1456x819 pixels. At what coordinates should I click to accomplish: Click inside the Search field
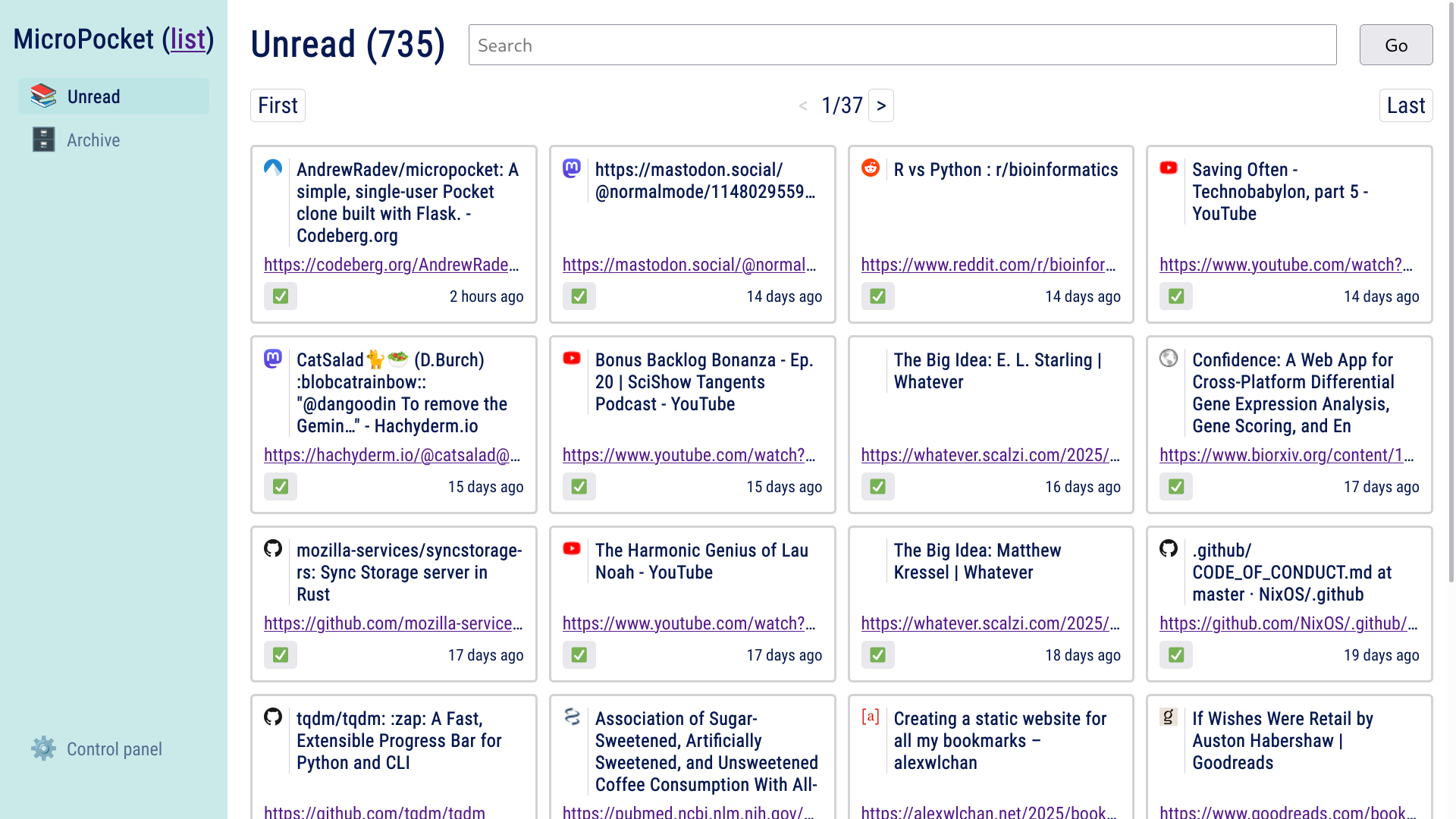tap(902, 45)
